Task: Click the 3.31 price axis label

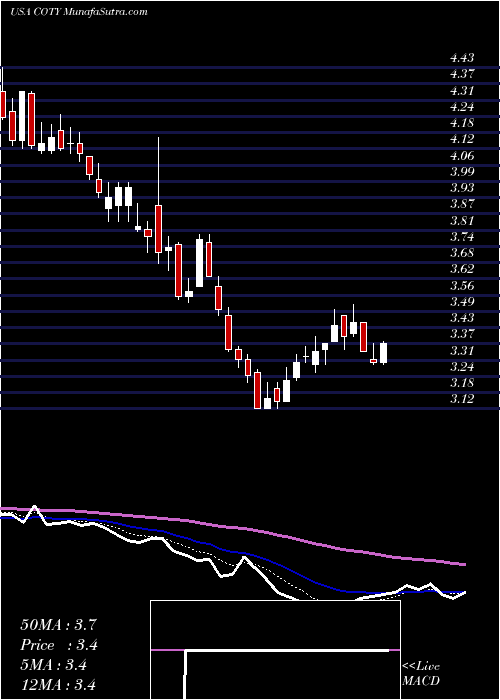Action: (462, 350)
